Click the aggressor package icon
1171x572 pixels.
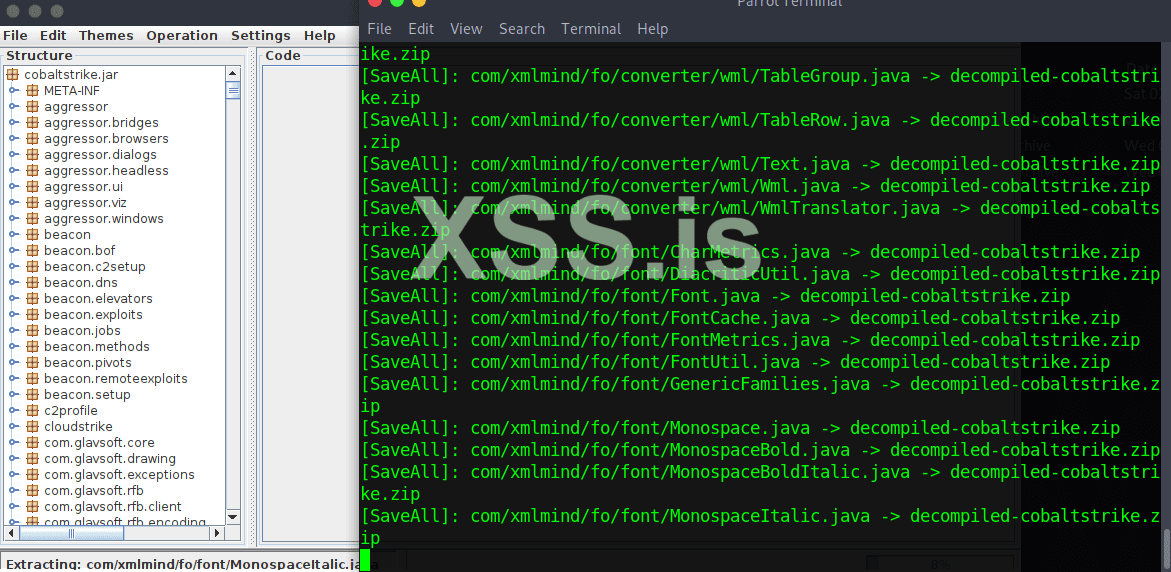point(31,107)
